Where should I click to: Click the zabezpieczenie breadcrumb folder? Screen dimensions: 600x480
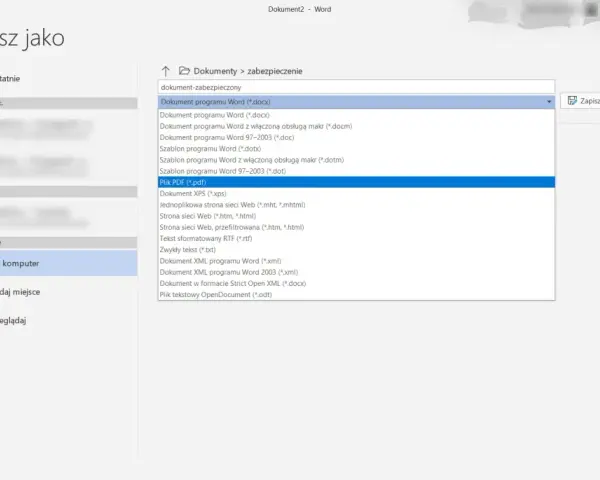275,71
